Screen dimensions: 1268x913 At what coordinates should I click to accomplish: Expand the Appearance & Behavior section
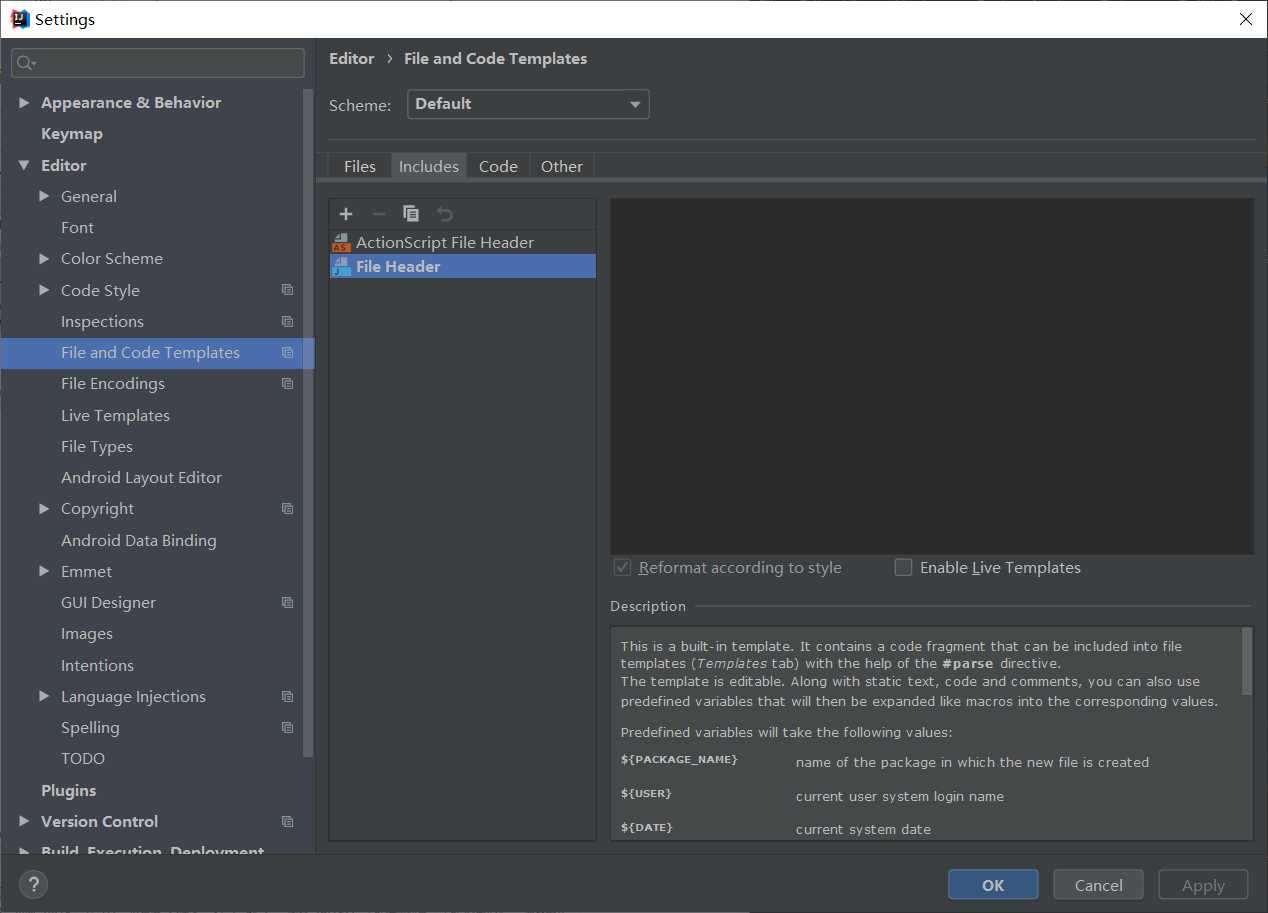pos(24,103)
